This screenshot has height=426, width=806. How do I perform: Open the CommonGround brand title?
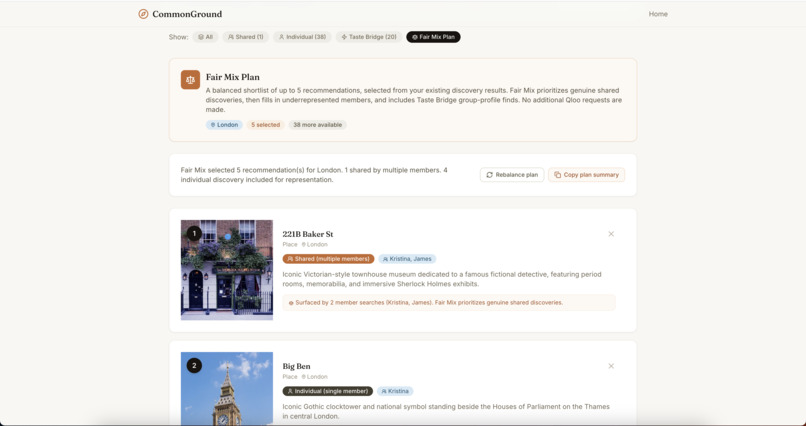[x=187, y=14]
